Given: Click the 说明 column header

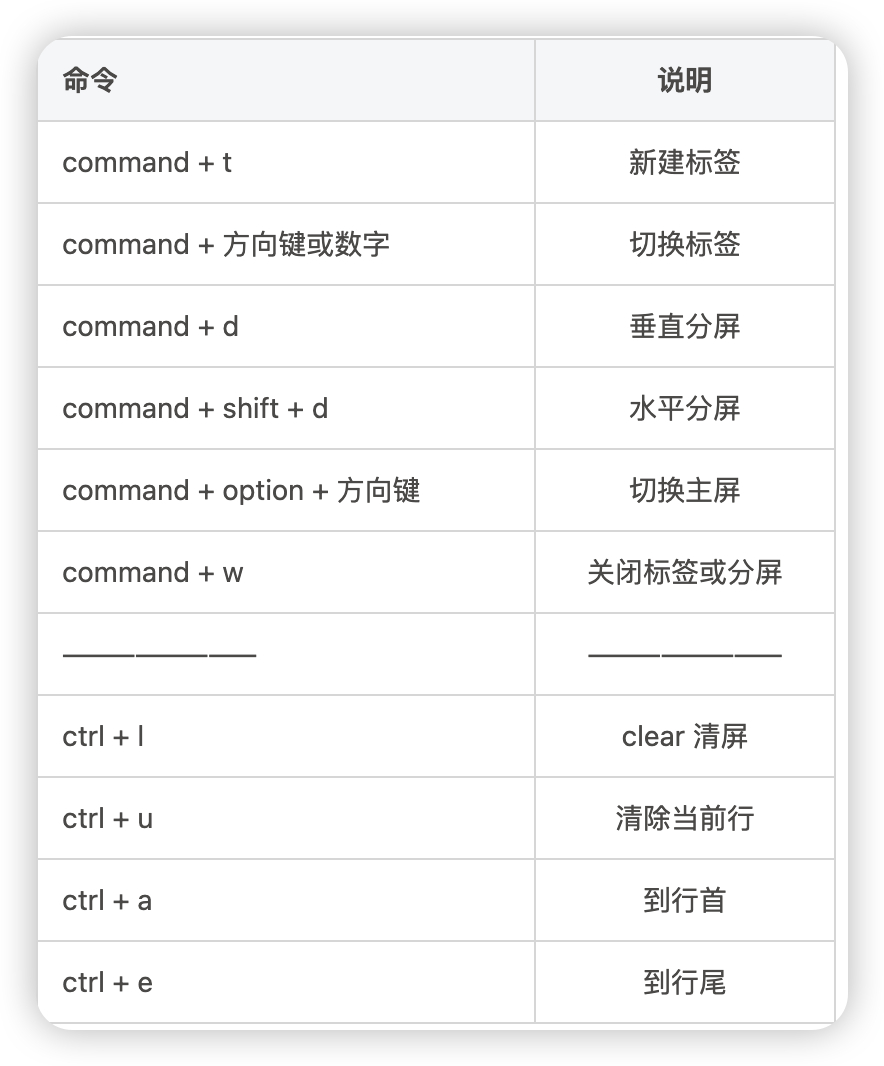Looking at the screenshot, I should [x=685, y=80].
